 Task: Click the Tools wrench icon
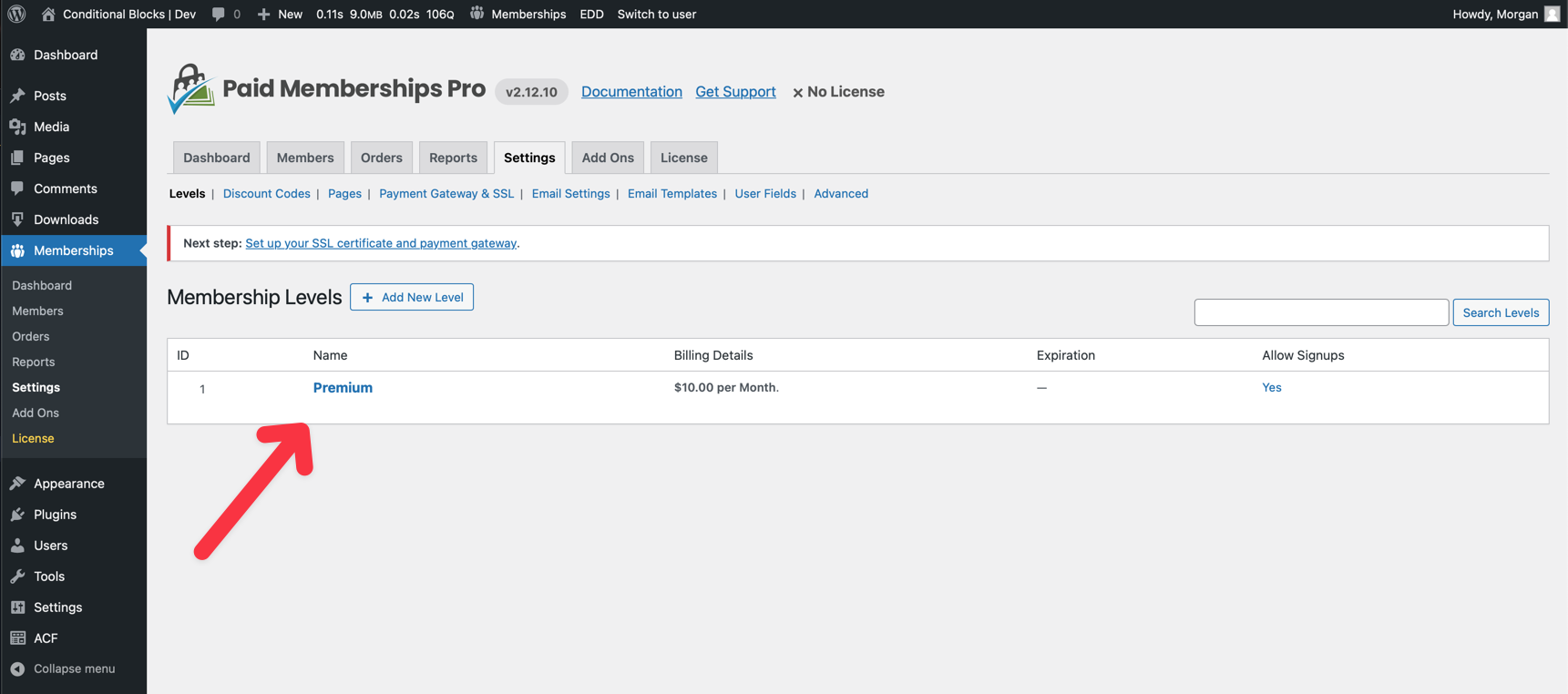17,577
